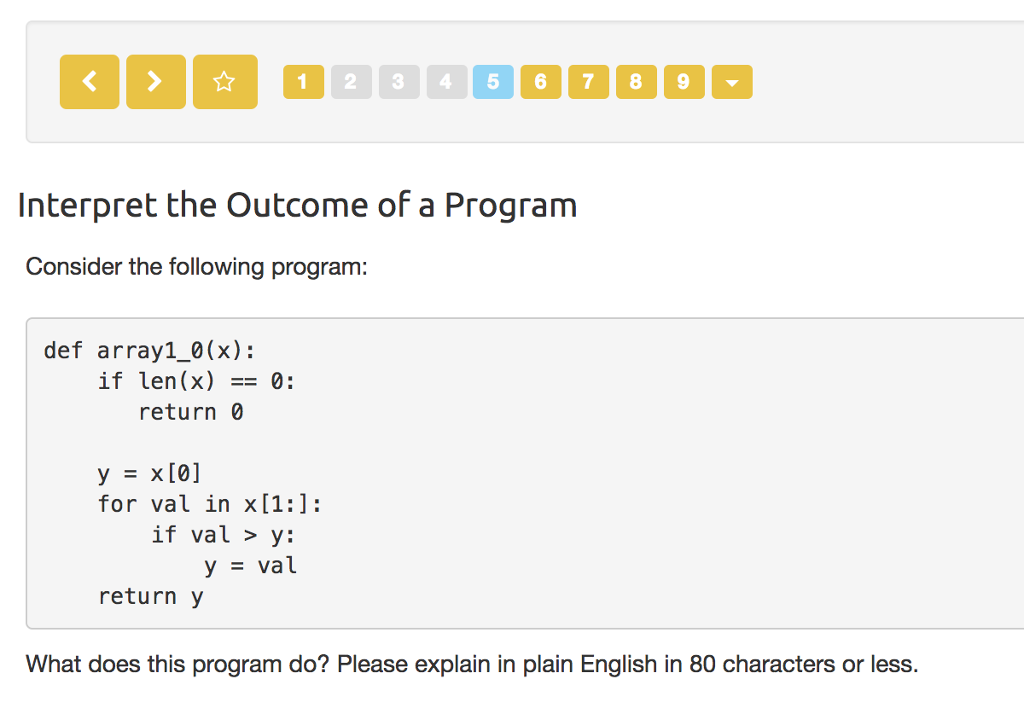Viewport: 1024px width, 708px height.
Task: Select question 8 in the navigation bar
Action: [x=636, y=82]
